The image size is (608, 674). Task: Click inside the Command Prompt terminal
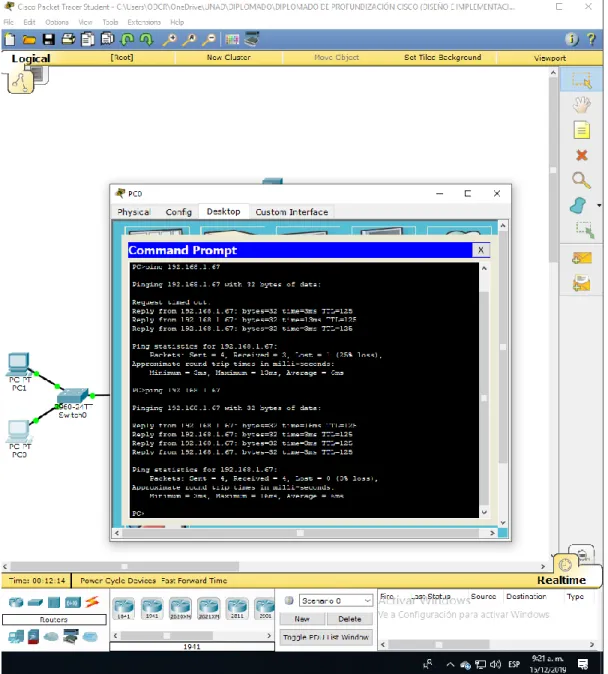tap(304, 390)
